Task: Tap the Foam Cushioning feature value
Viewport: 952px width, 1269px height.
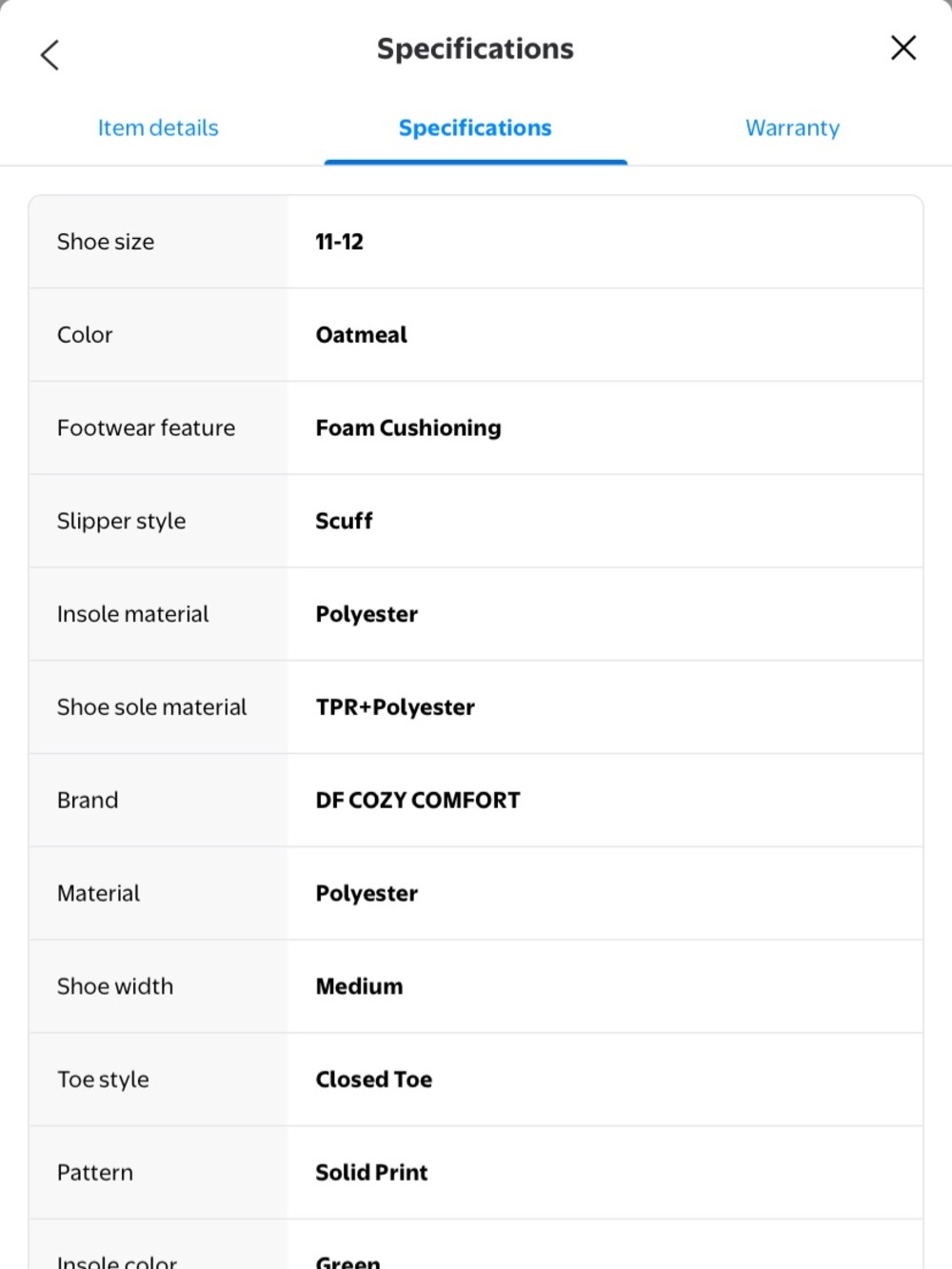Action: tap(408, 428)
